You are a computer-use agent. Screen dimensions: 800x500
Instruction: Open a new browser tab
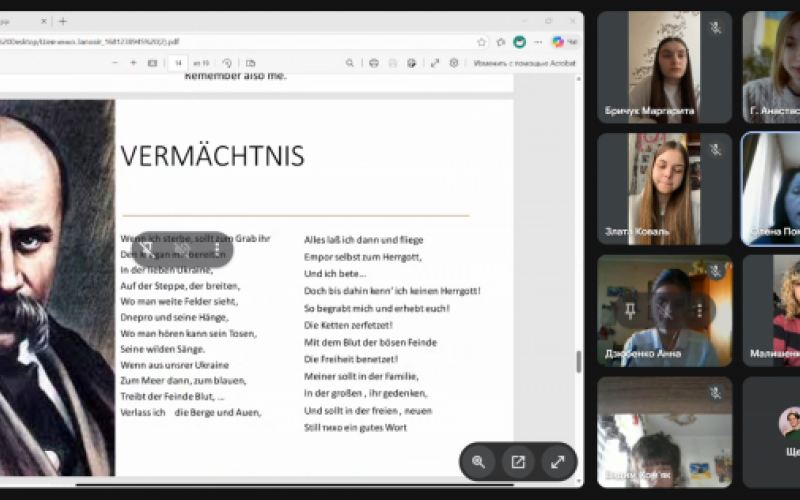[63, 21]
